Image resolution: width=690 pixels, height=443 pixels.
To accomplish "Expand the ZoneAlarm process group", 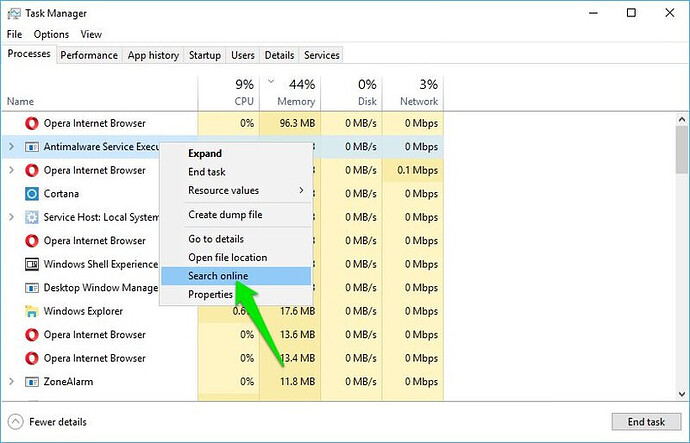I will [12, 381].
